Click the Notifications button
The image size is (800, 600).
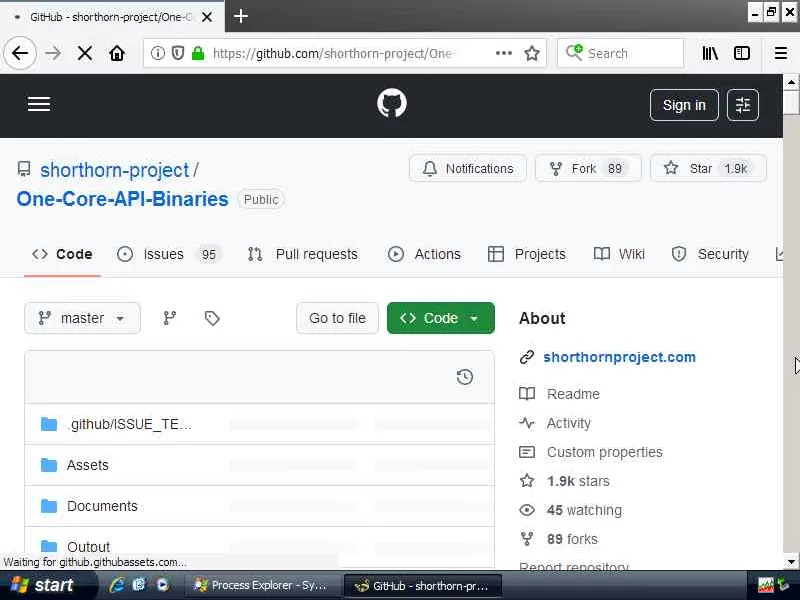468,168
